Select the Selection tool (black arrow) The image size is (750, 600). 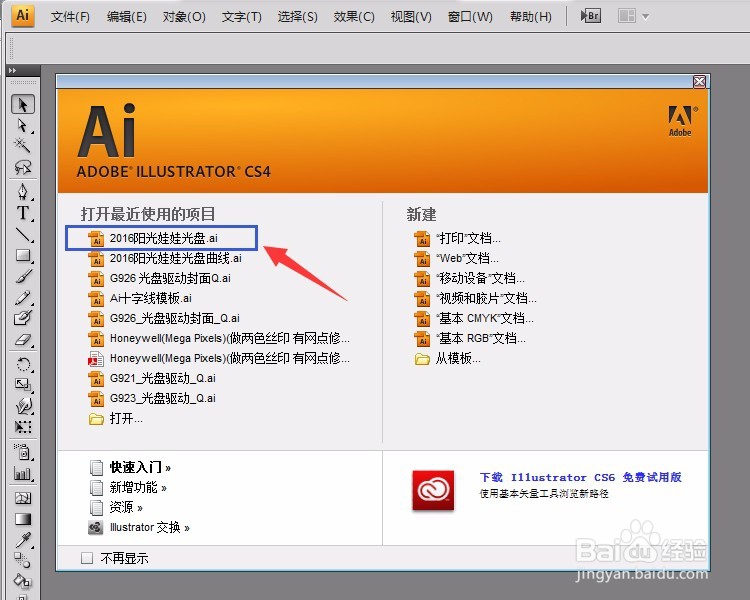tap(22, 104)
